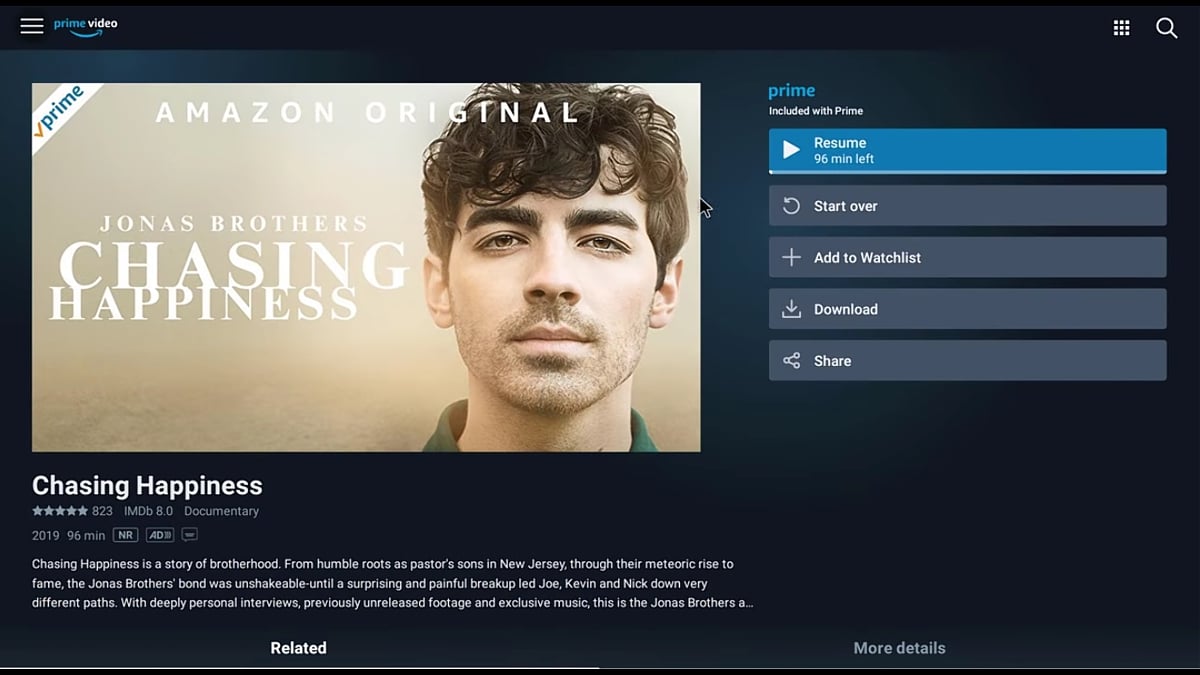This screenshot has width=1200, height=675.
Task: Click the Resume 96 min left button
Action: tap(967, 151)
